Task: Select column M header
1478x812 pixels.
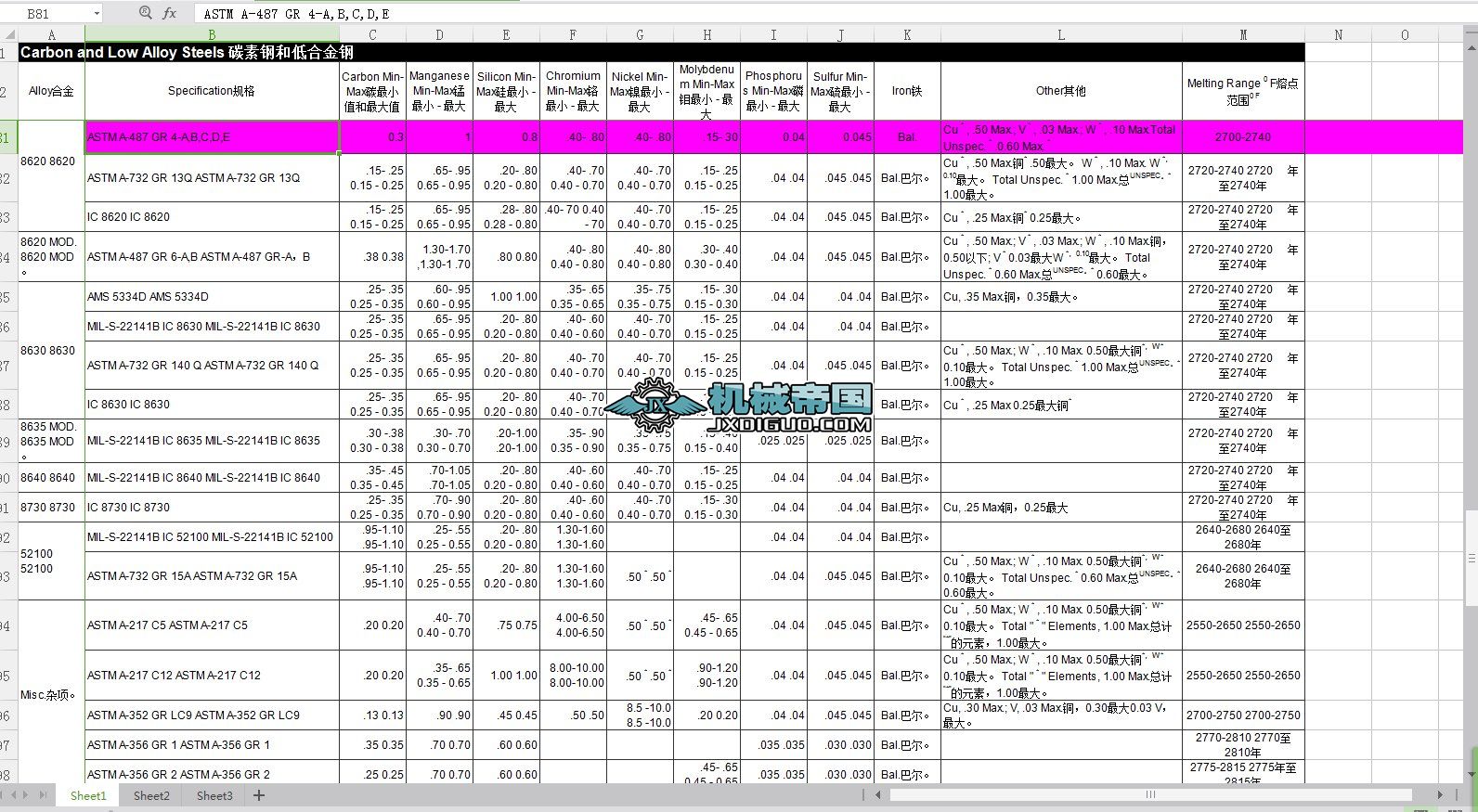Action: pos(1243,35)
